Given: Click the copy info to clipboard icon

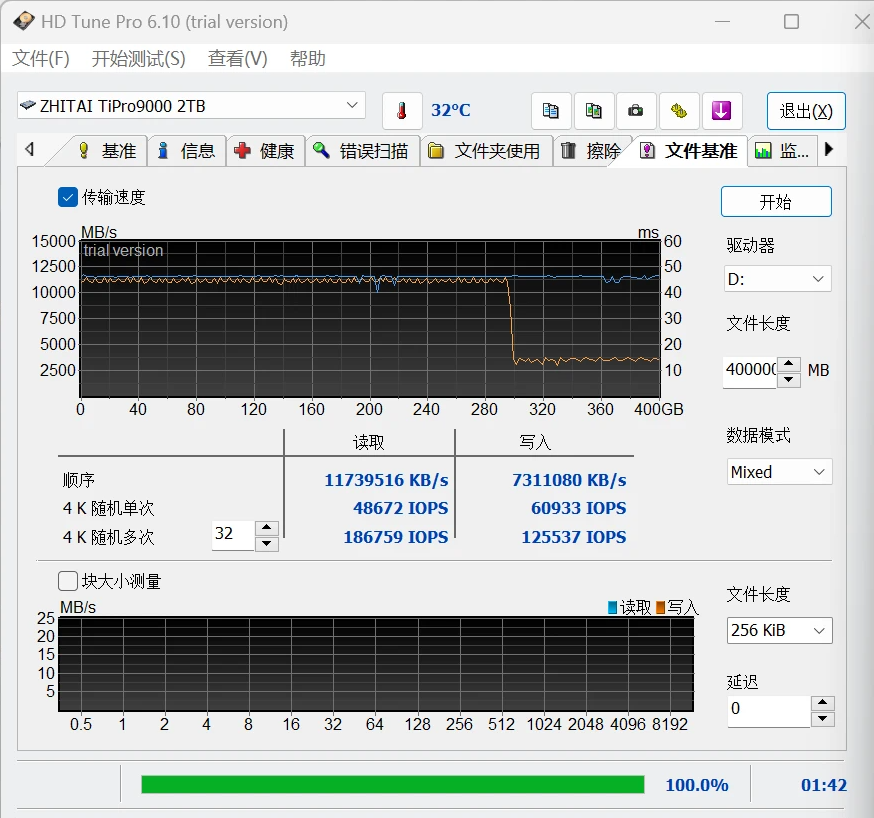Looking at the screenshot, I should click(551, 110).
